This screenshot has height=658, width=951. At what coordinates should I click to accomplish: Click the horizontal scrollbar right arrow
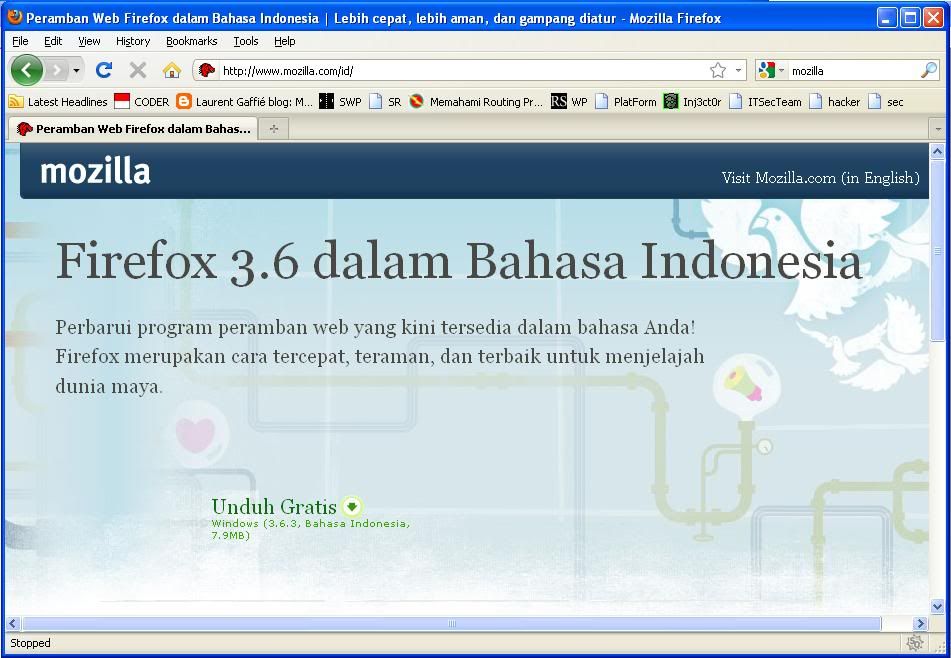tap(921, 623)
